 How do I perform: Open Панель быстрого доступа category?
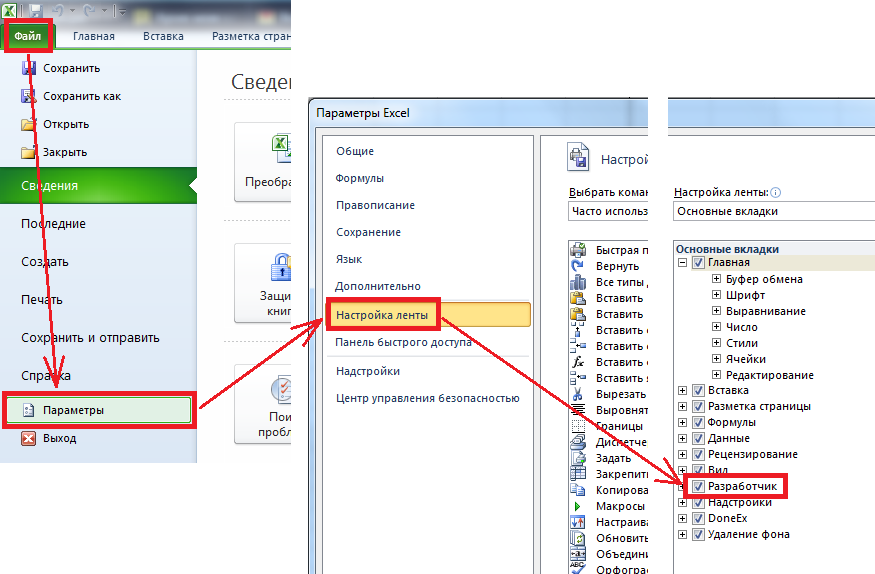(x=403, y=343)
